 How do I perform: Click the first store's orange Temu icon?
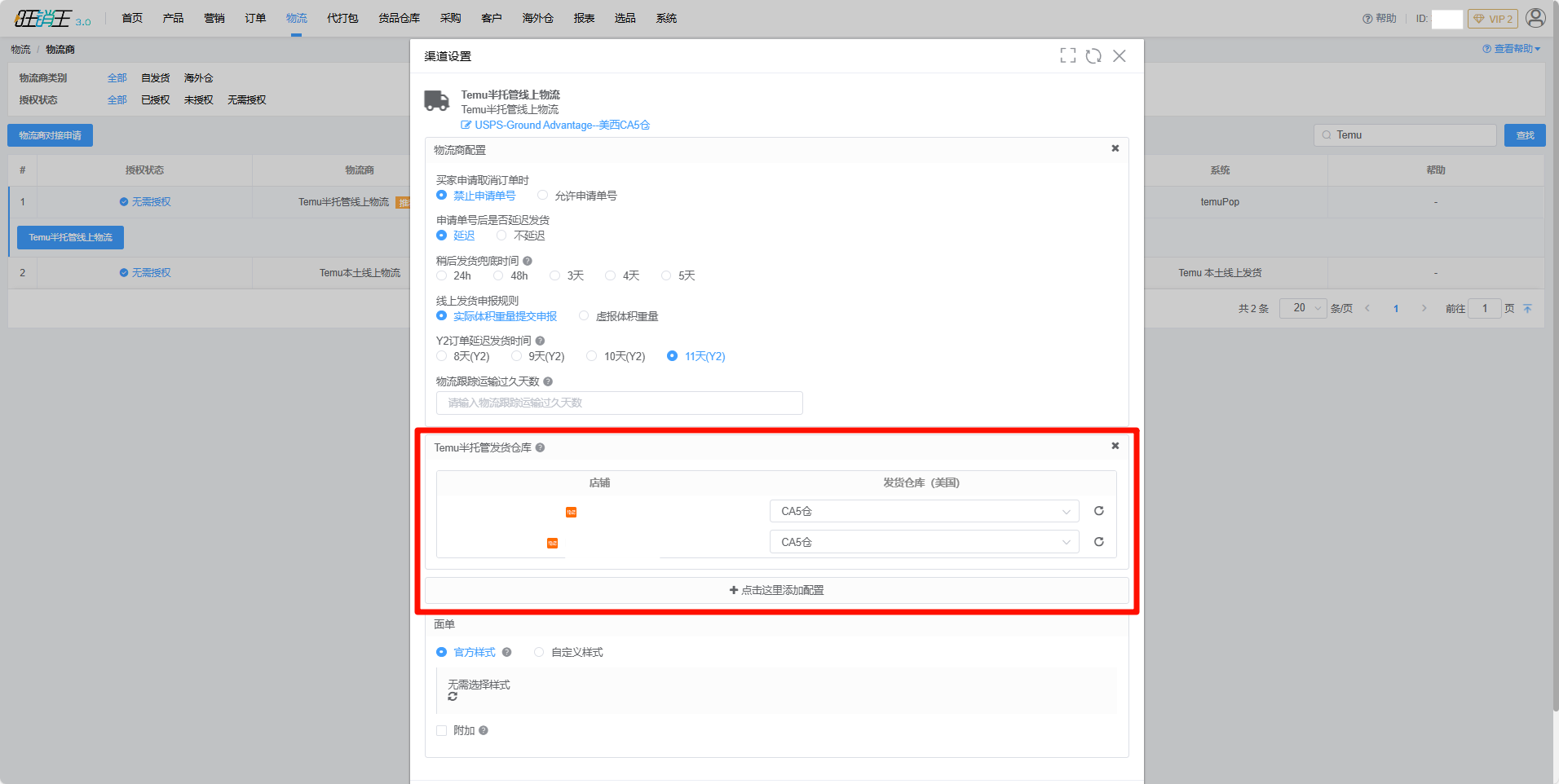pos(571,512)
